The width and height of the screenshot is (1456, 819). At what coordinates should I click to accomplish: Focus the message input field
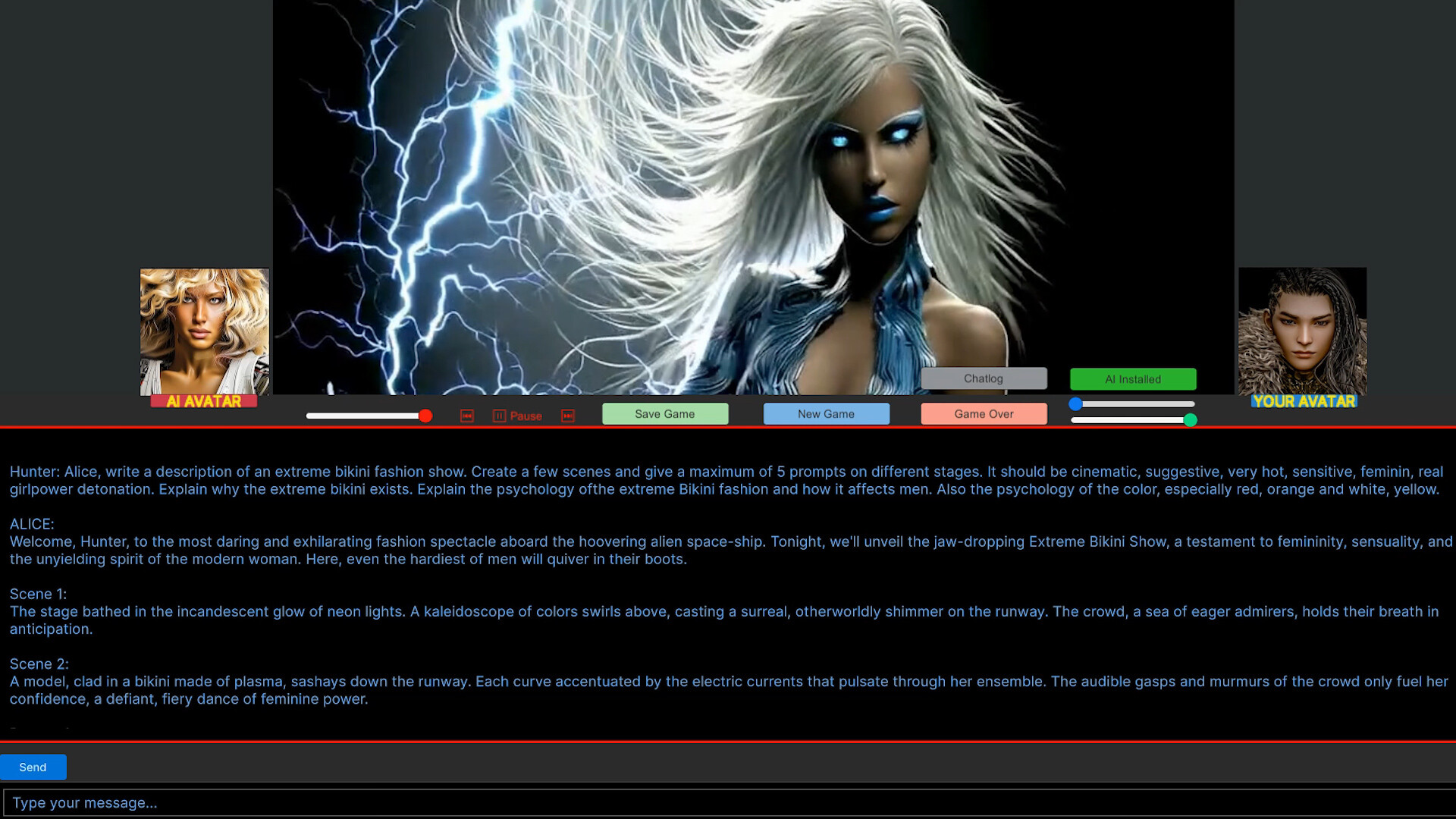(x=730, y=803)
